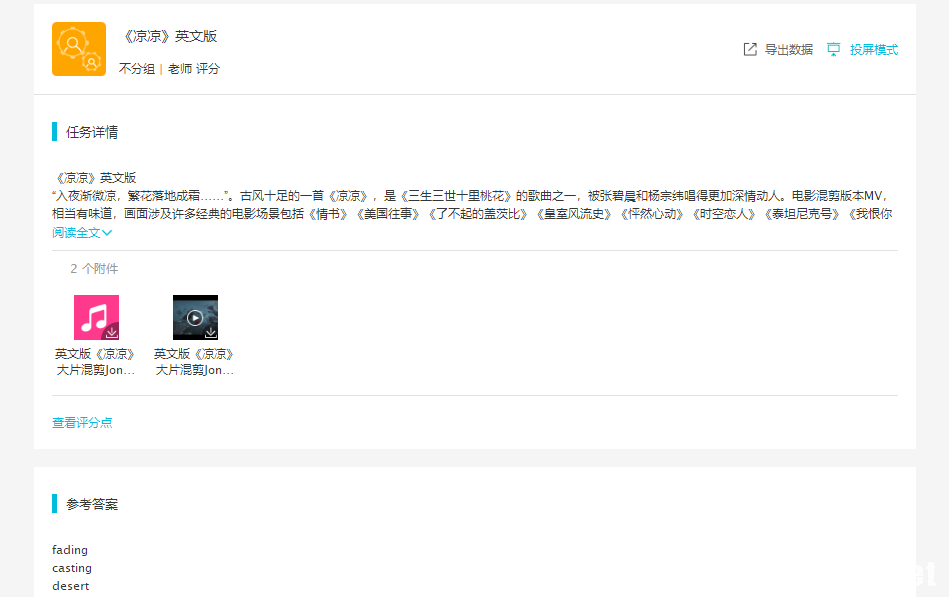Click the 参考答案 section heading
Viewport: 949px width, 597px height.
92,504
